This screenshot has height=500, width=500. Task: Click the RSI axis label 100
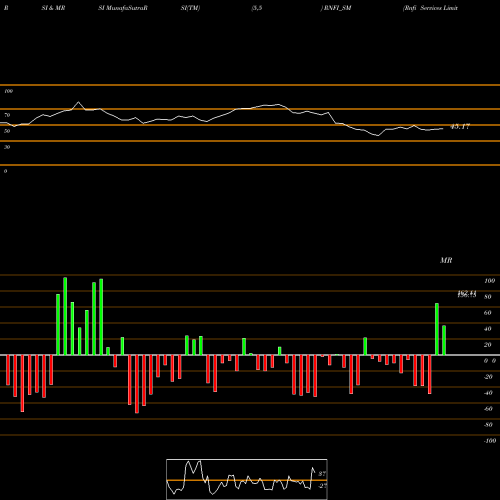[x=8, y=91]
